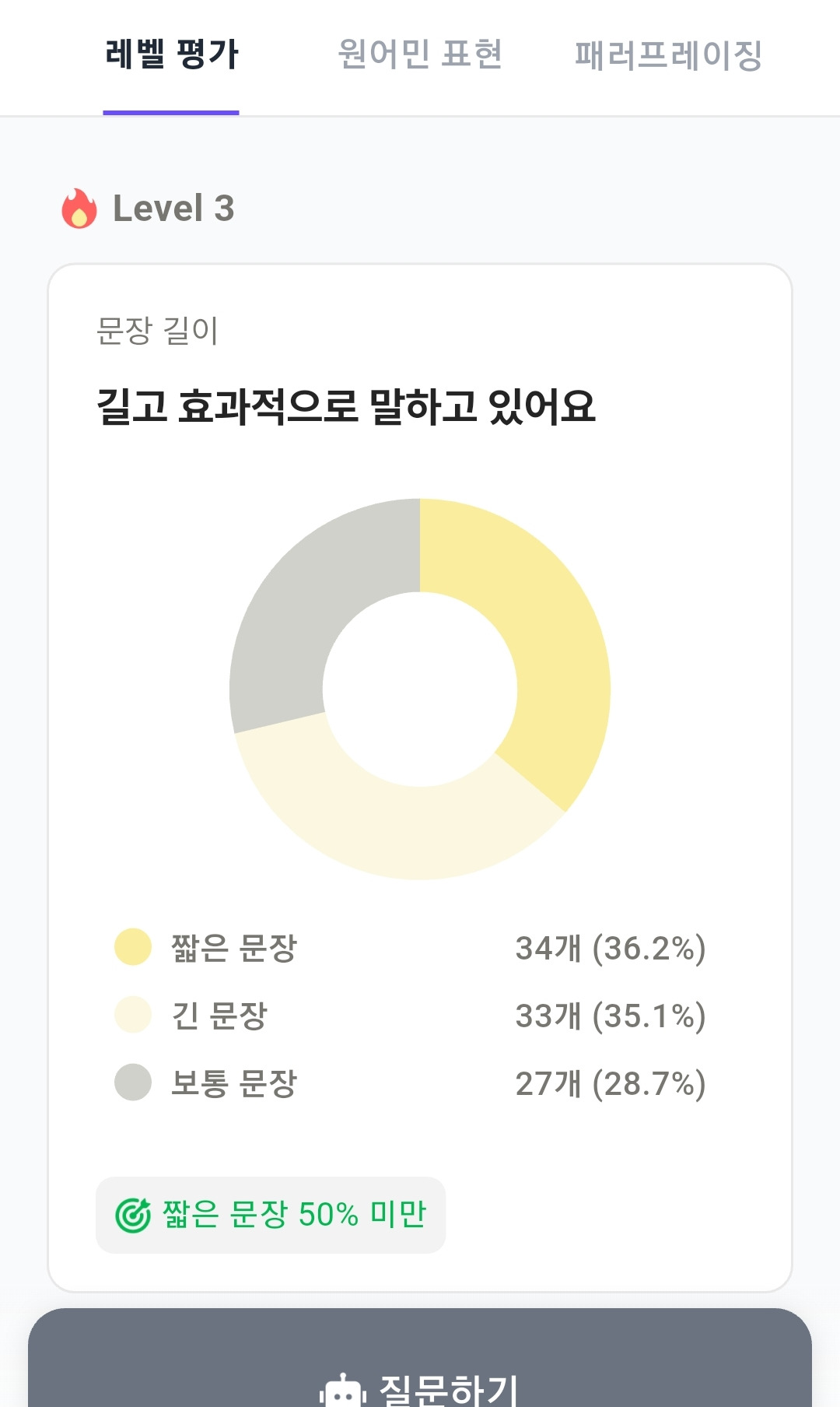Image resolution: width=840 pixels, height=1407 pixels.
Task: Open the 패러프레이징 tab
Action: [x=668, y=55]
